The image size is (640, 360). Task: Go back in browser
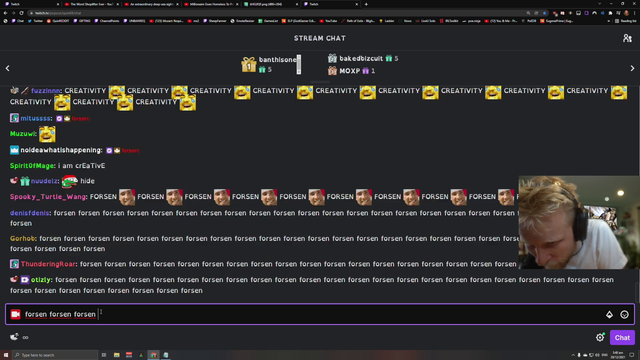pos(5,13)
